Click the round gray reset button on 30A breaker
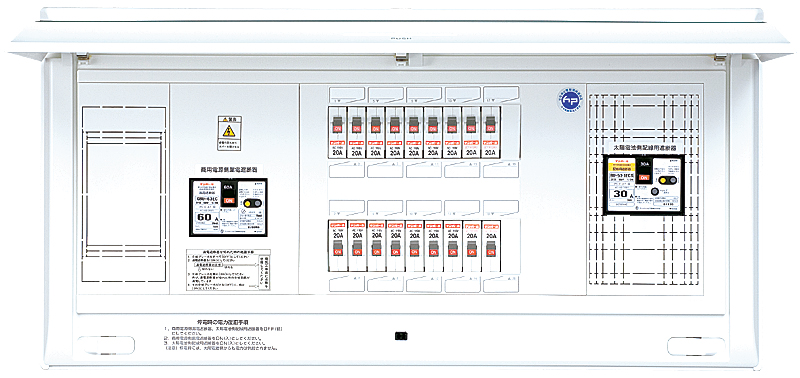Image resolution: width=800 pixels, height=378 pixels. click(654, 192)
